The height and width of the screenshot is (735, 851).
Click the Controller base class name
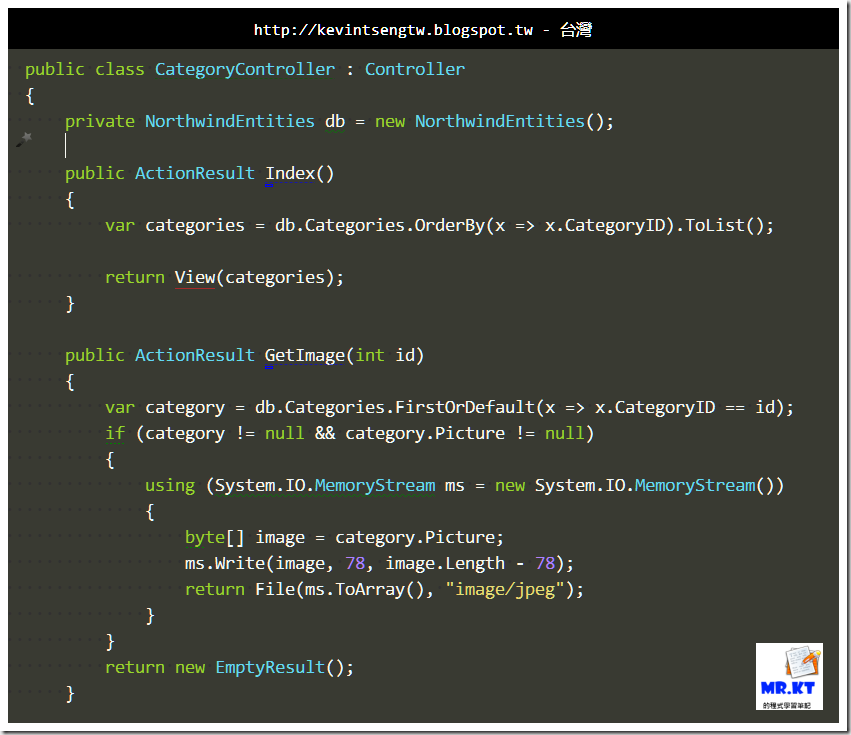click(x=415, y=69)
